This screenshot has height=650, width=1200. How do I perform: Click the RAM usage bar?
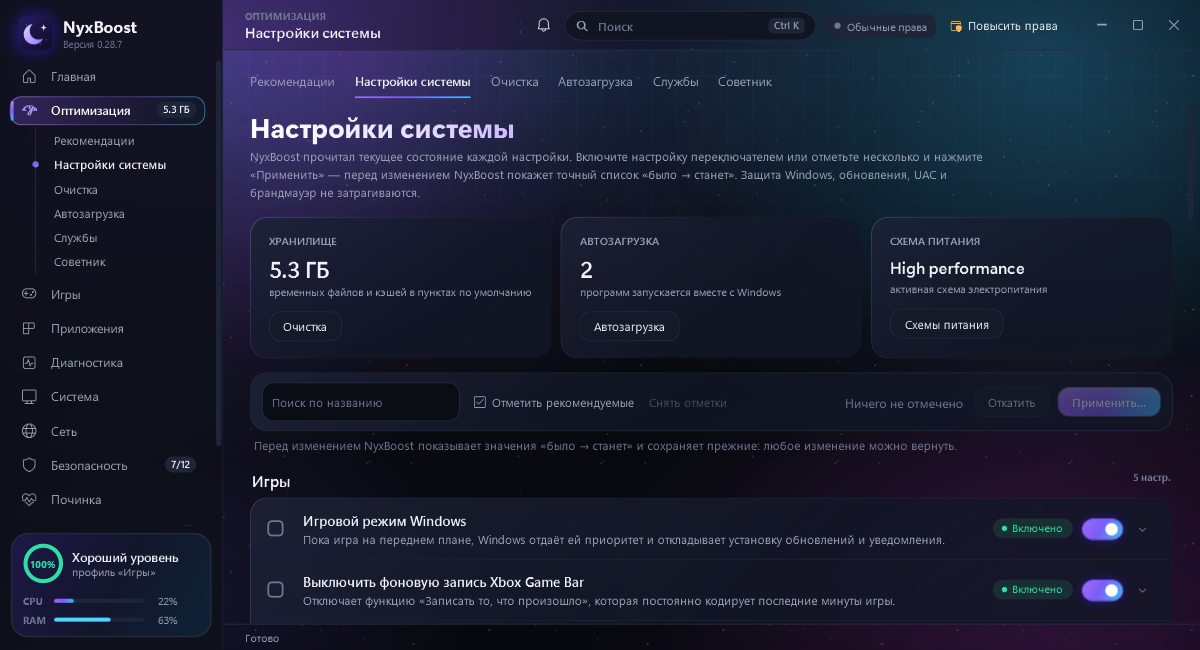click(99, 620)
